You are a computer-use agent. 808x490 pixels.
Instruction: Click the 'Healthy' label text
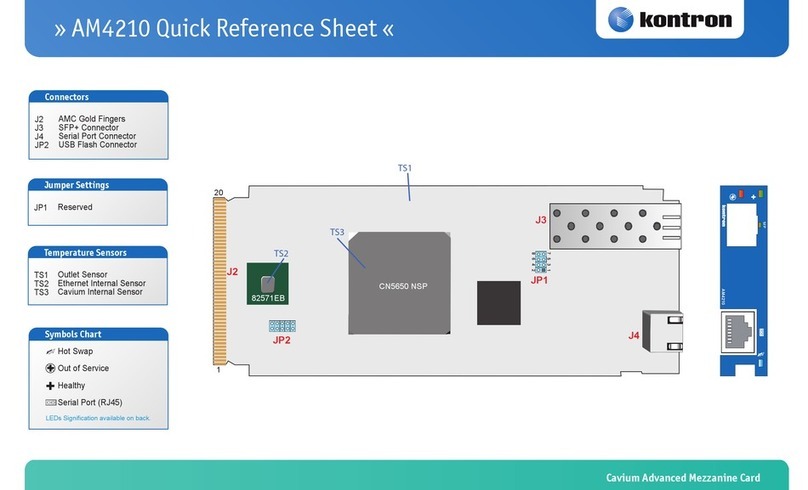[71, 385]
